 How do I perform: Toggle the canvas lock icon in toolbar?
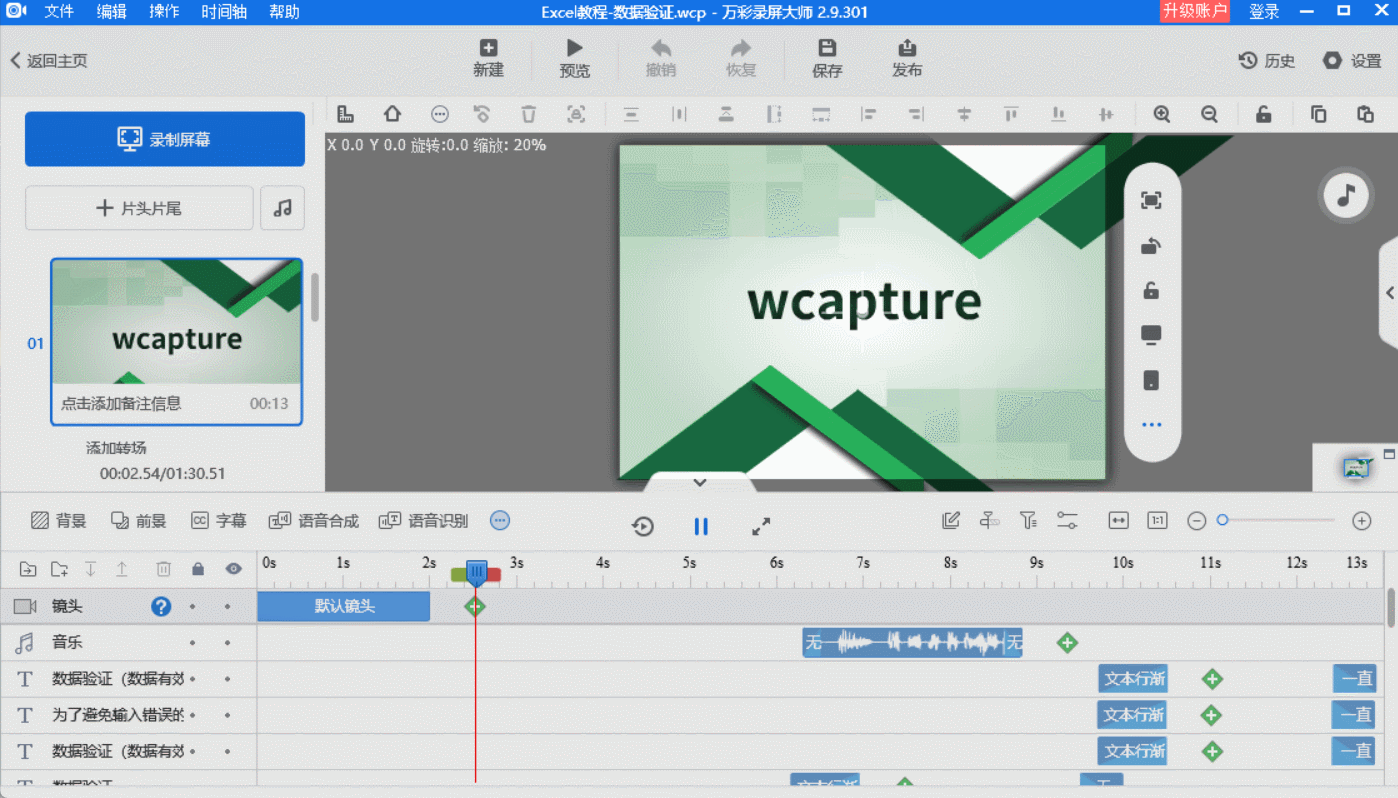point(1263,114)
